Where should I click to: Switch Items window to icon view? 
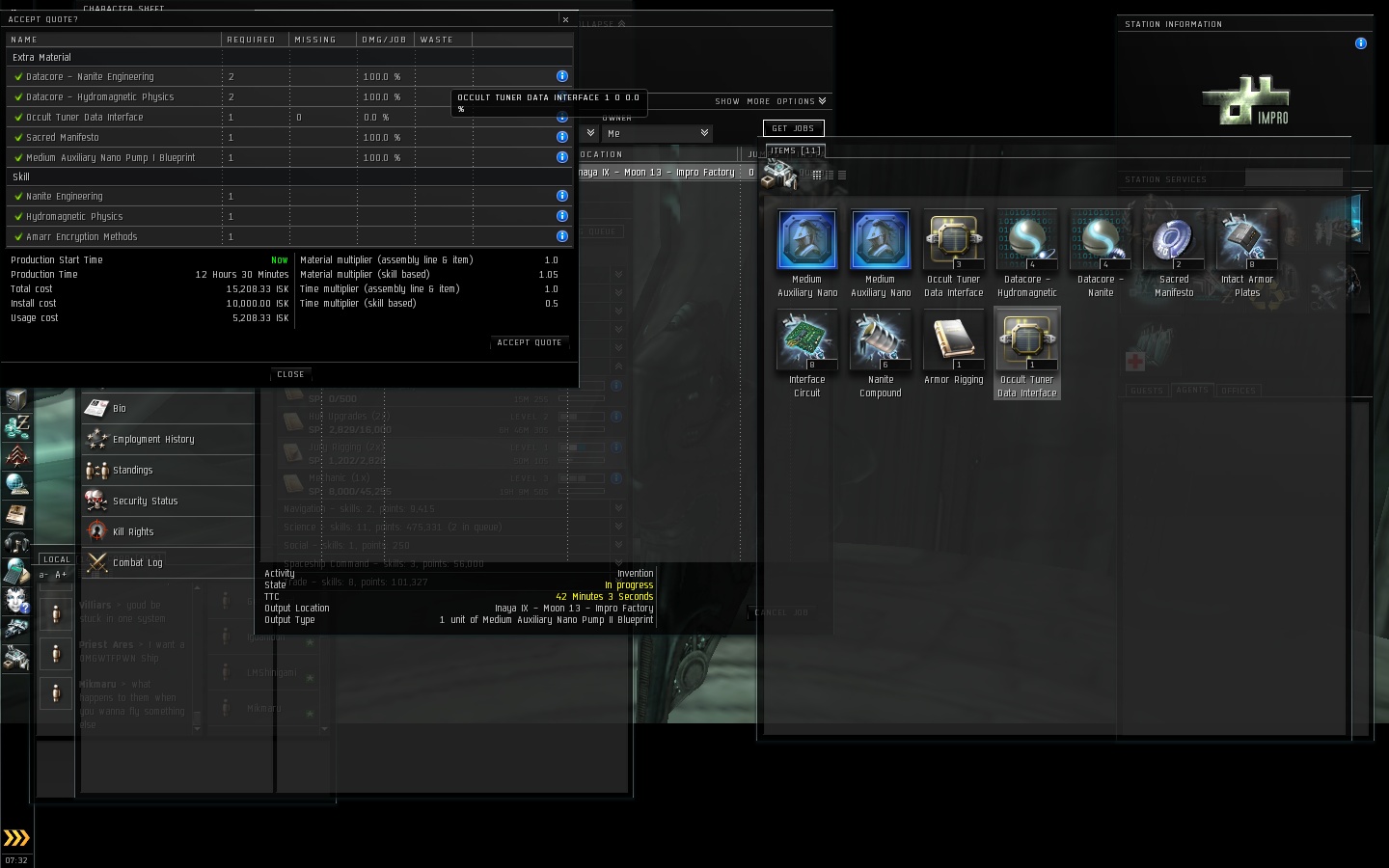click(816, 175)
